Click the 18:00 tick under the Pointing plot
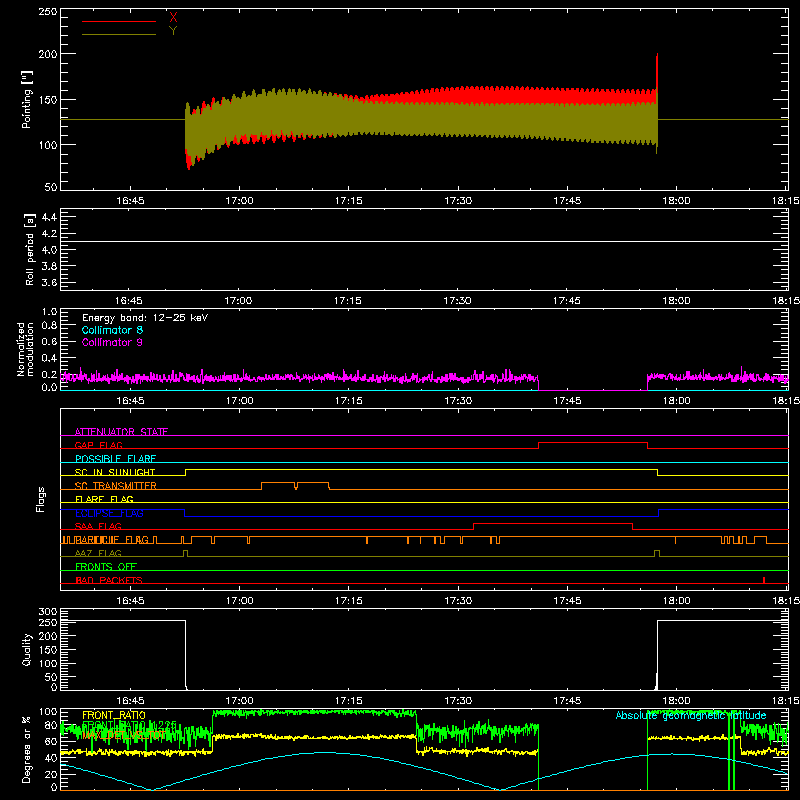The width and height of the screenshot is (800, 800). click(677, 201)
